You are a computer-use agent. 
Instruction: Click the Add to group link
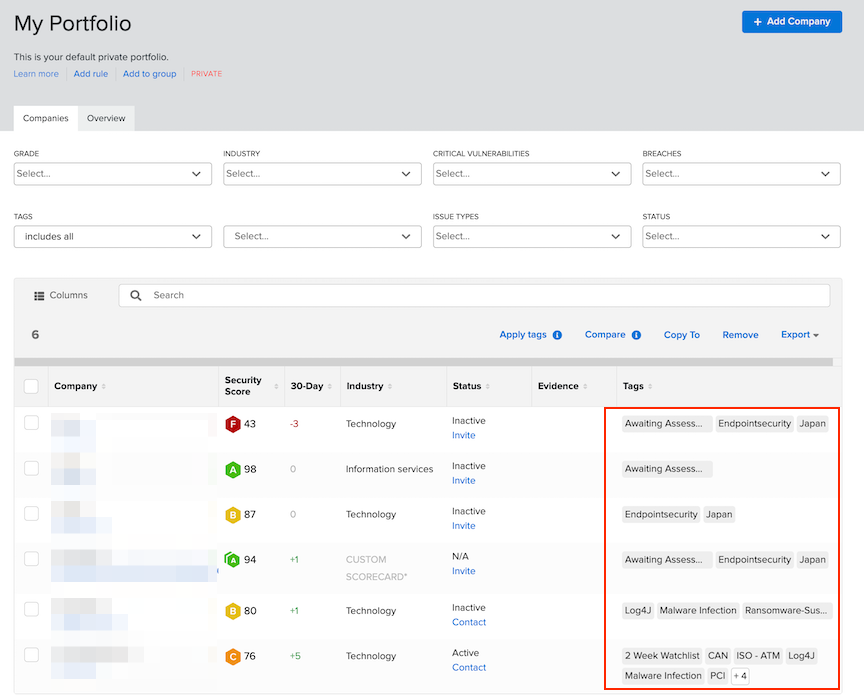point(149,74)
